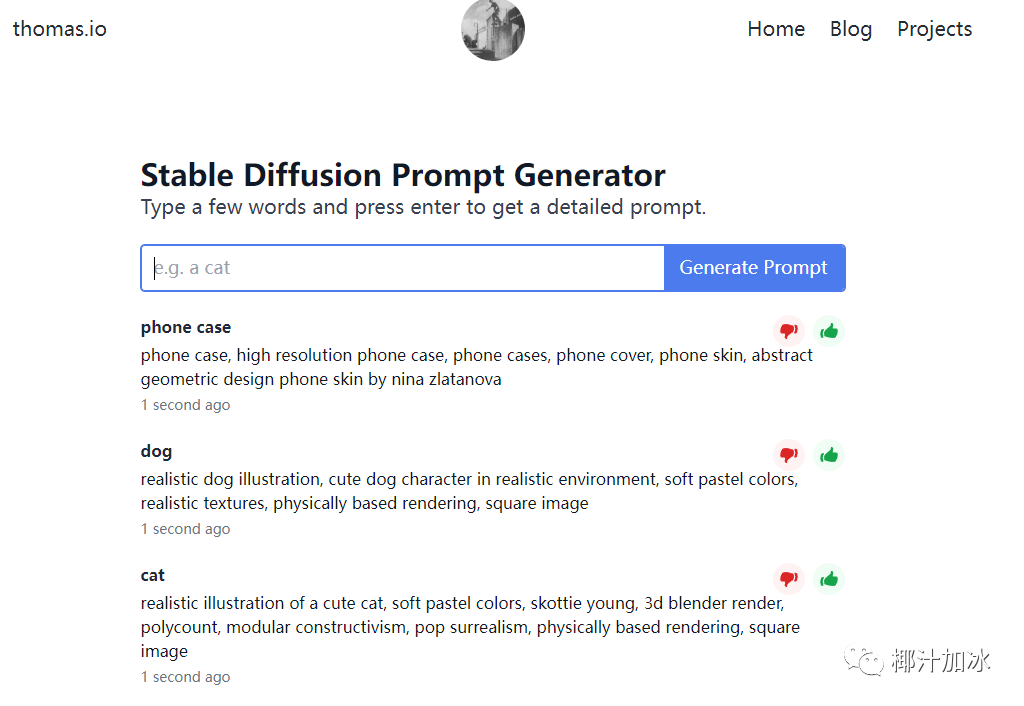The width and height of the screenshot is (1024, 706).
Task: Click the thomas.io site logo
Action: click(x=60, y=29)
